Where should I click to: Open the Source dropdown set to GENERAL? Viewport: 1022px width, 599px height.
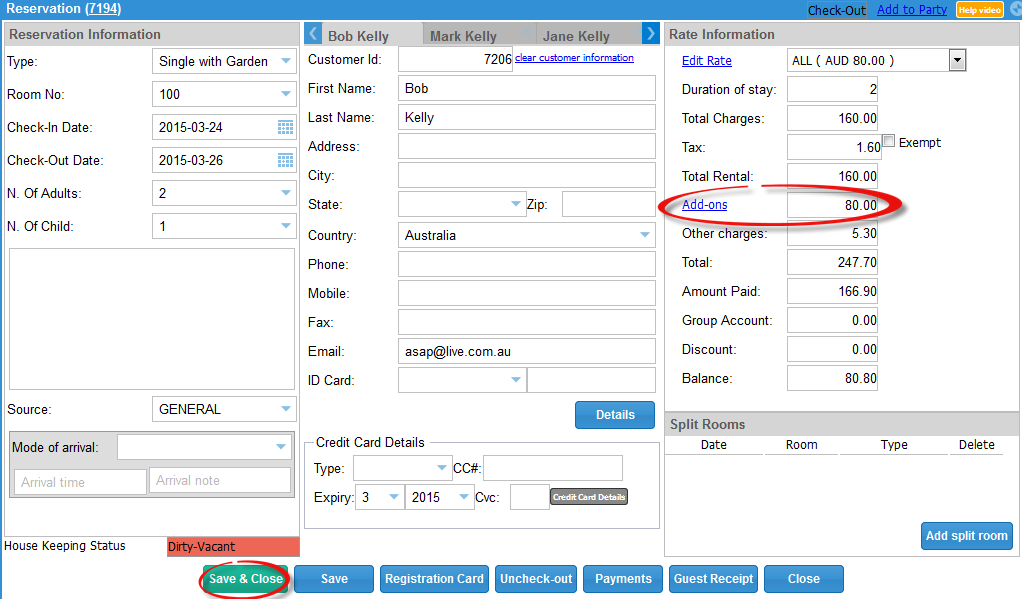tap(286, 409)
